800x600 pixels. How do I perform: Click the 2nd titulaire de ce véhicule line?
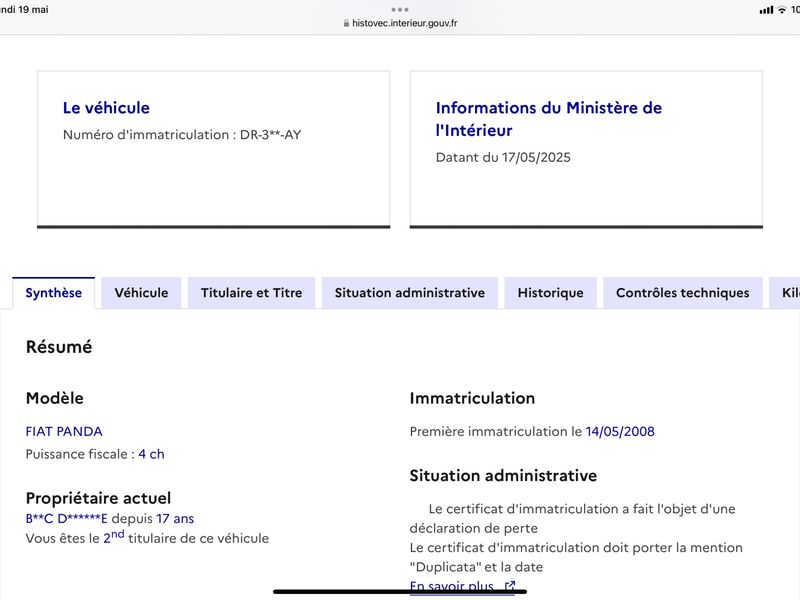[147, 537]
